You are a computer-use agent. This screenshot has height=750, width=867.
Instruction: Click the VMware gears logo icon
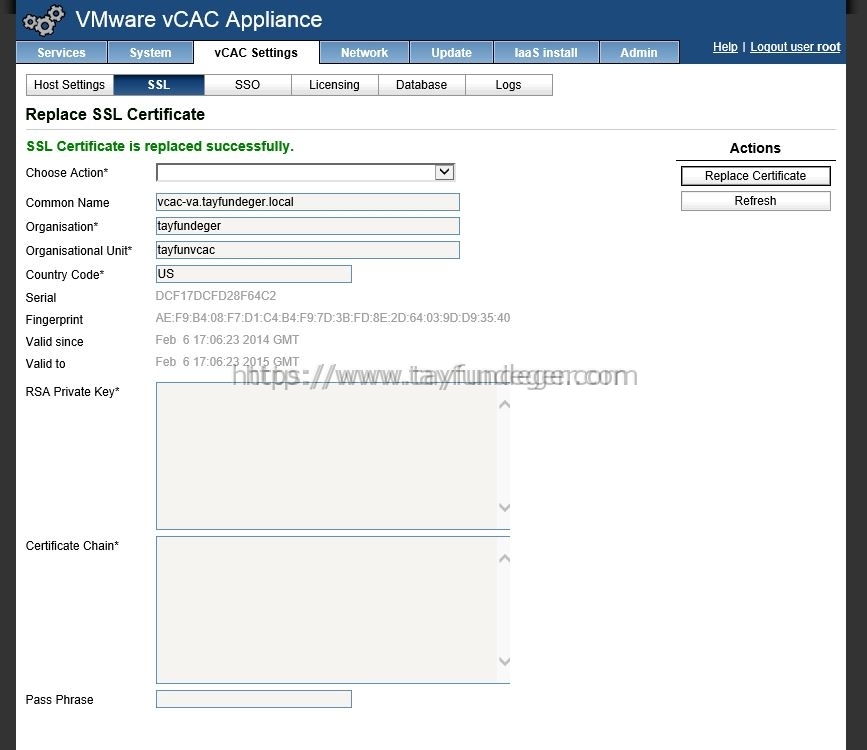coord(43,20)
